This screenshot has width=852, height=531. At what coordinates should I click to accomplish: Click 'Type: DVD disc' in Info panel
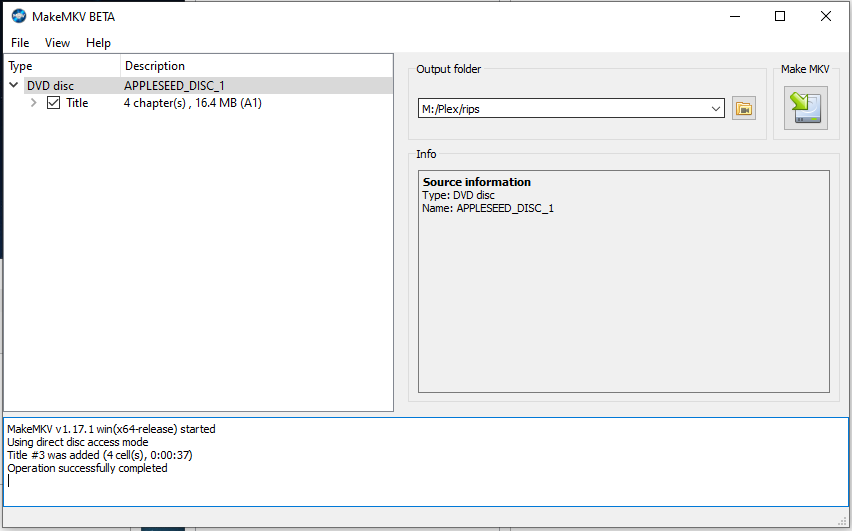[459, 195]
